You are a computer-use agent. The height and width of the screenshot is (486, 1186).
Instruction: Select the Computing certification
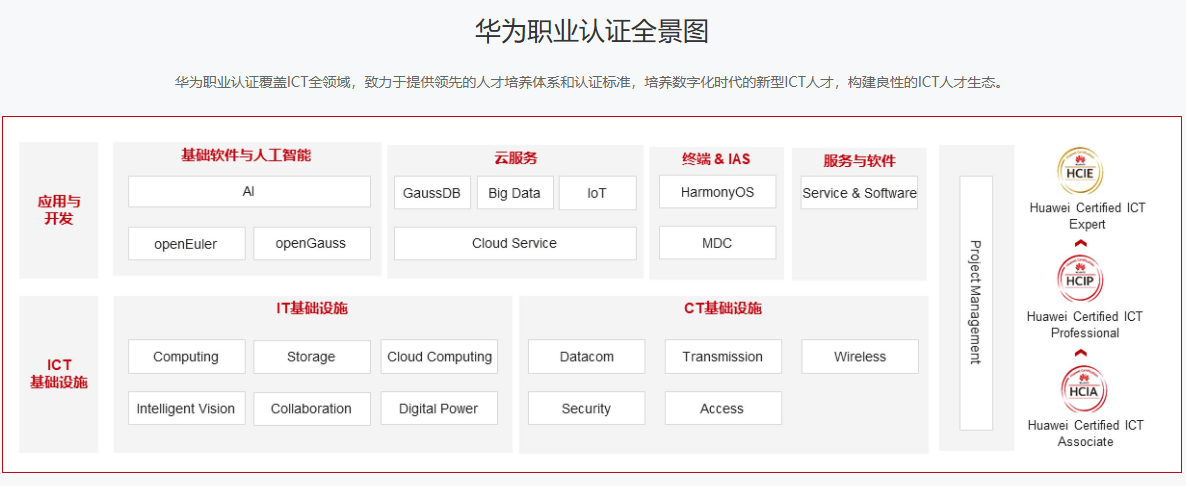[x=186, y=357]
